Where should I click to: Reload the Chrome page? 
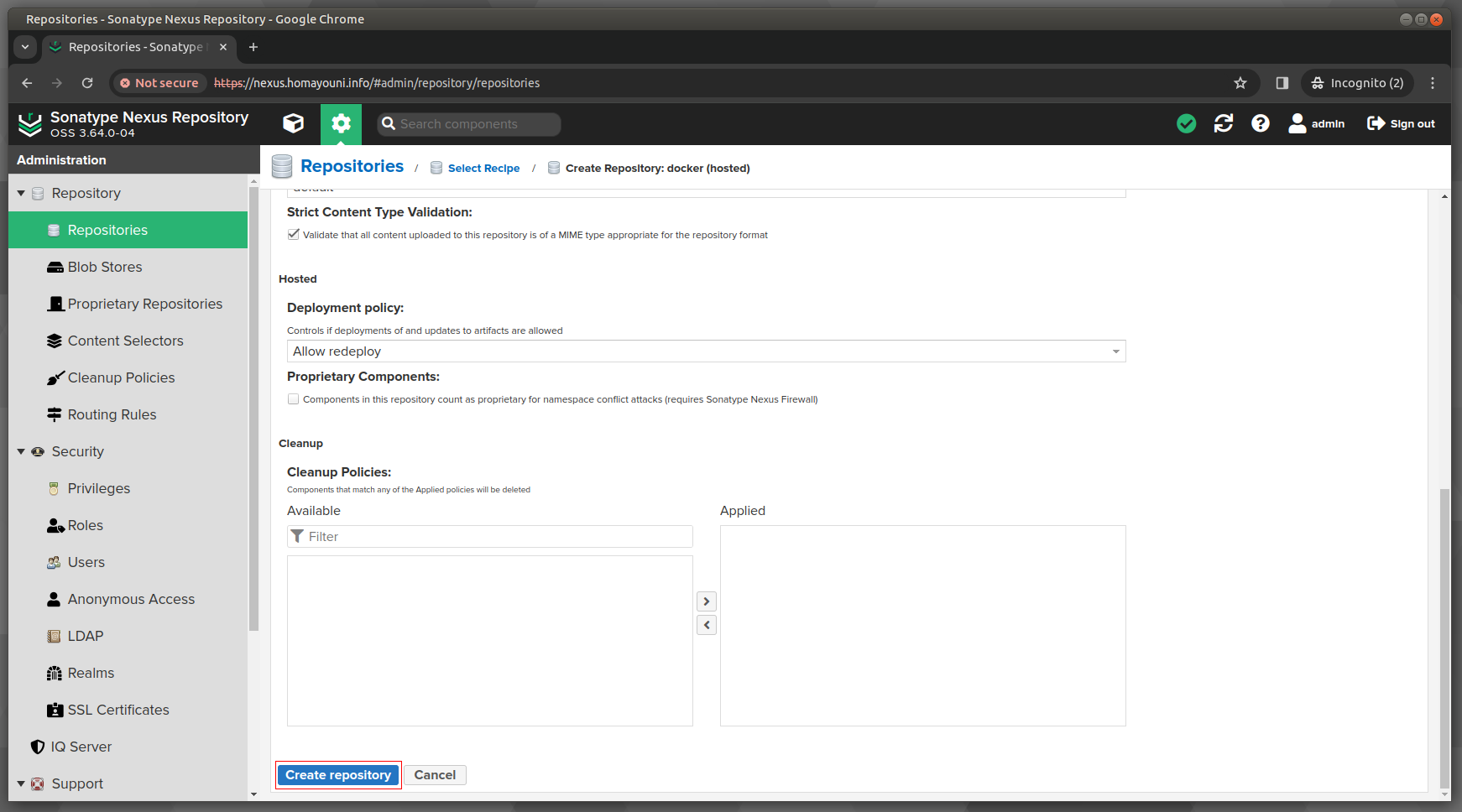[87, 83]
